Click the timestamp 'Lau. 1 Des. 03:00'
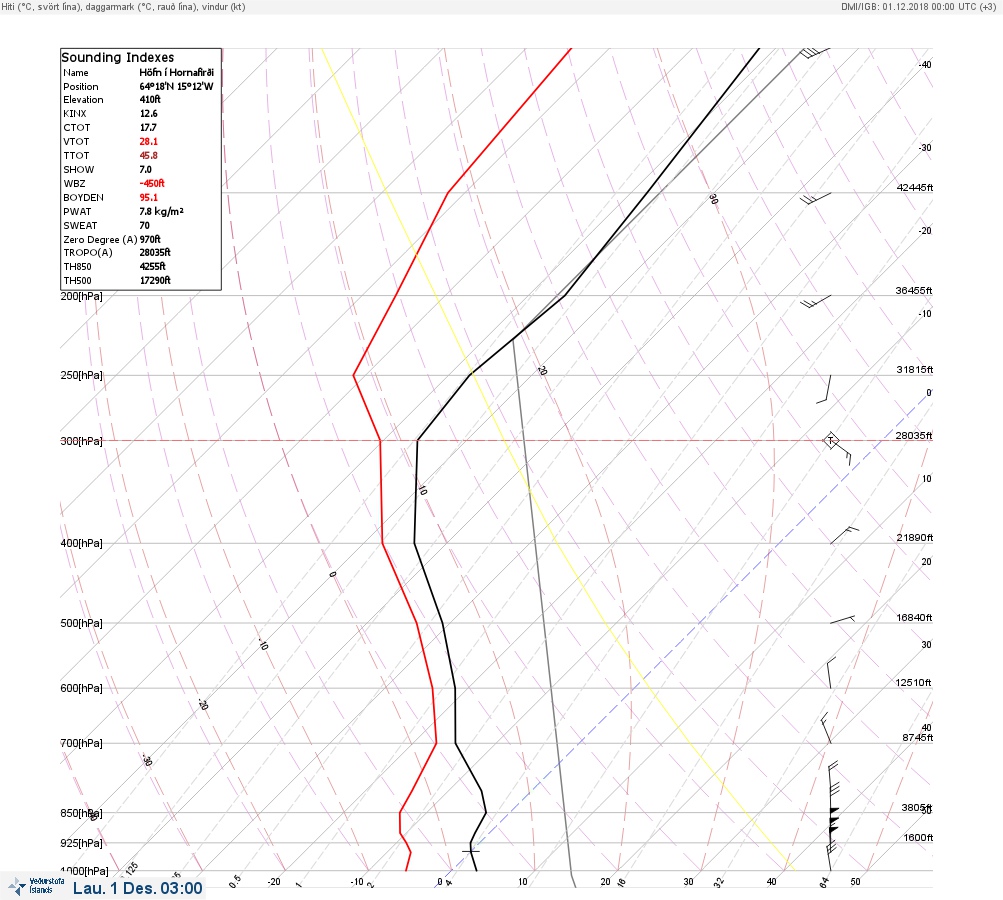The height and width of the screenshot is (900, 1003). click(x=138, y=888)
